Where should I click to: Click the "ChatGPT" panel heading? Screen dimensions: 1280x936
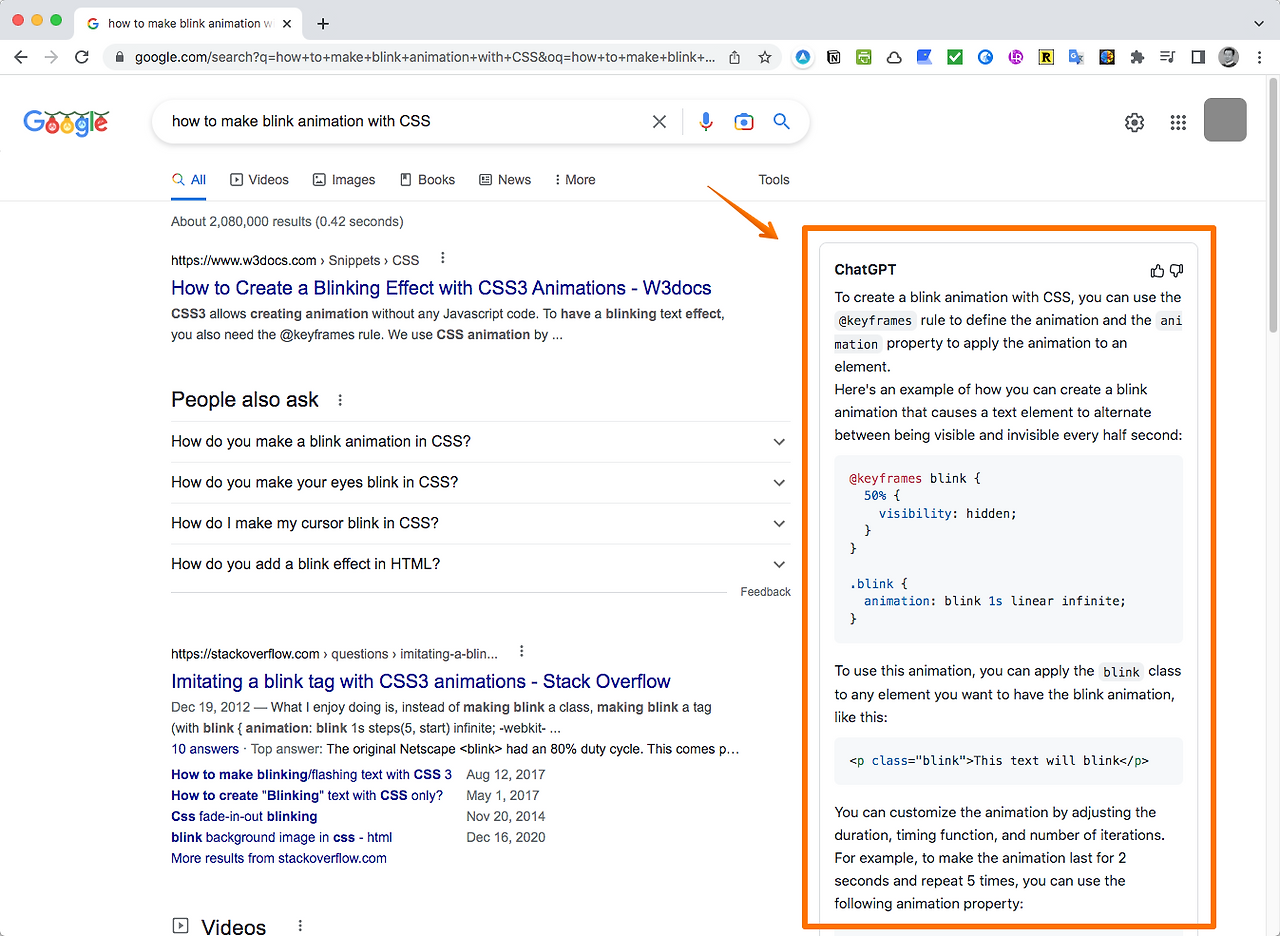coord(865,269)
